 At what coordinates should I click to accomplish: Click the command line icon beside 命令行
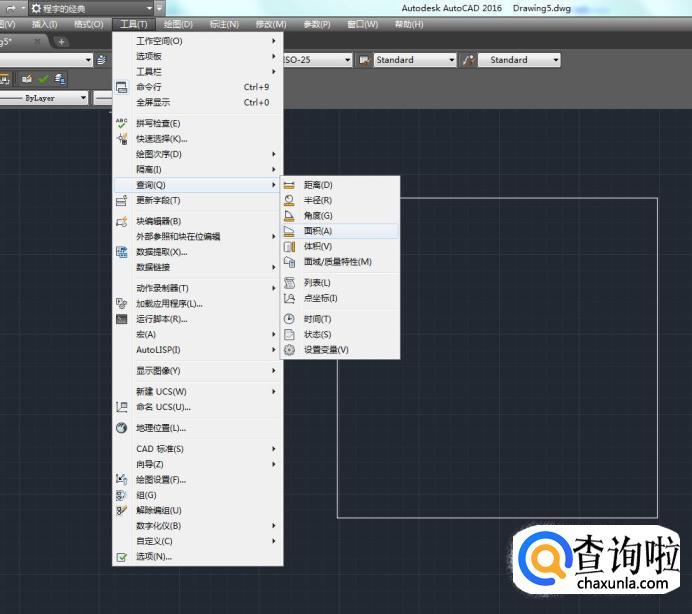[x=121, y=87]
